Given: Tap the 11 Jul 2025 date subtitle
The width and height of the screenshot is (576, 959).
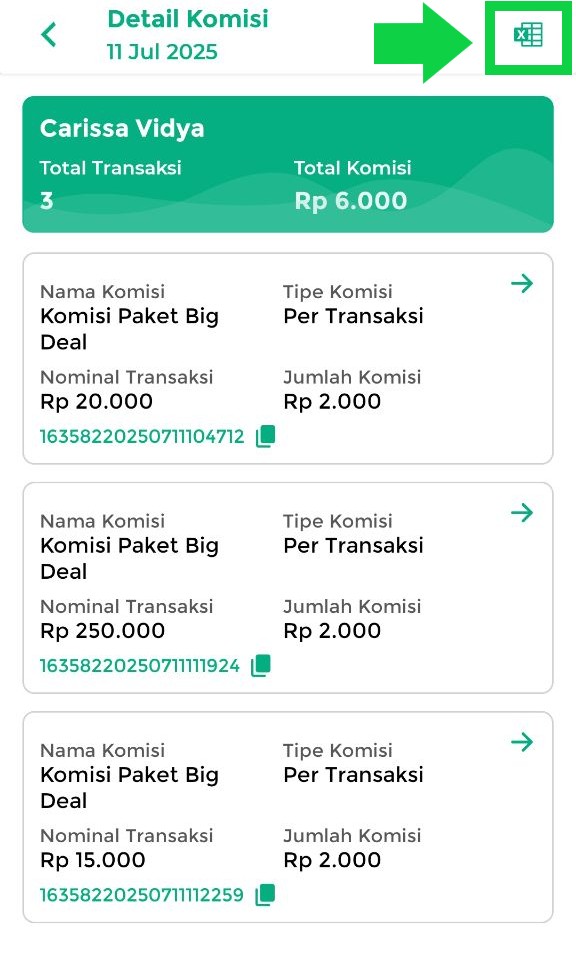Looking at the screenshot, I should (x=162, y=52).
